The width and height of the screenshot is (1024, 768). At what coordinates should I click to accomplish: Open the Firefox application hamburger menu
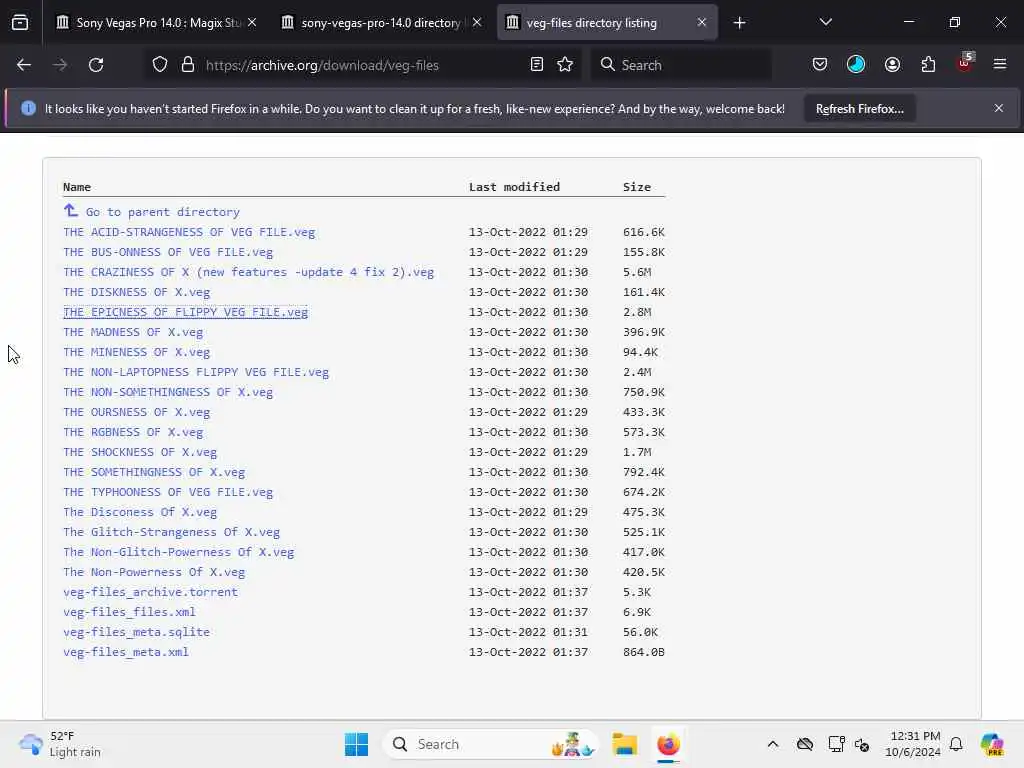[x=1000, y=65]
